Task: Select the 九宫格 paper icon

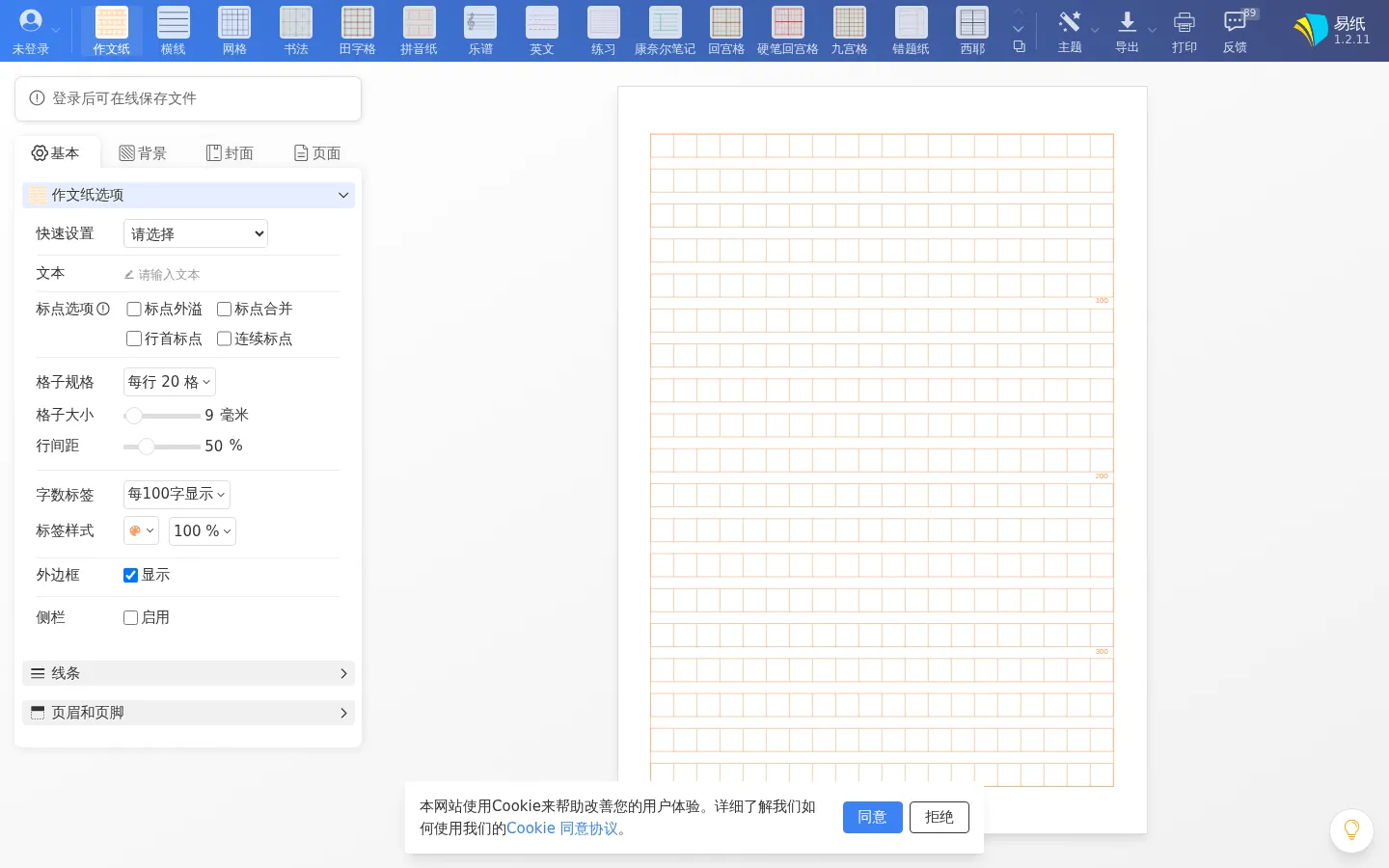Action: (x=850, y=30)
